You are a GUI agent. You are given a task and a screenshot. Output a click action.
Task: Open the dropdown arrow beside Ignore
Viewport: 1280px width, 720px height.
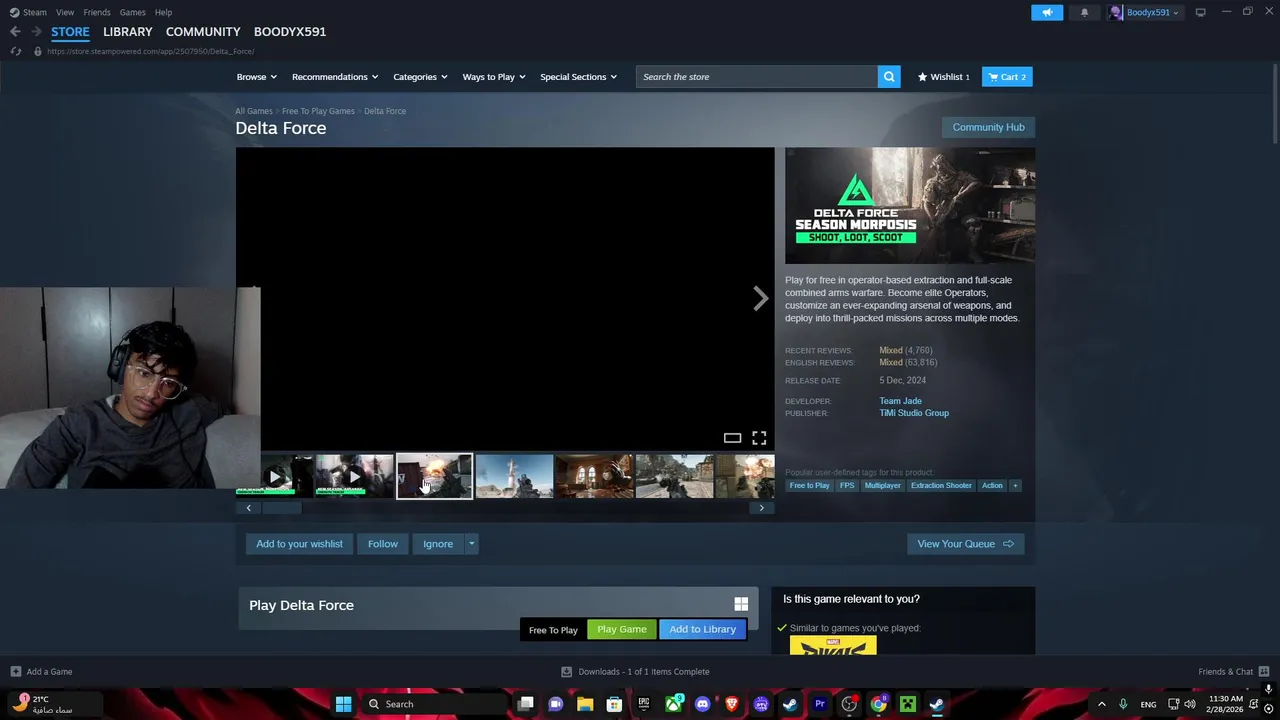[x=471, y=544]
